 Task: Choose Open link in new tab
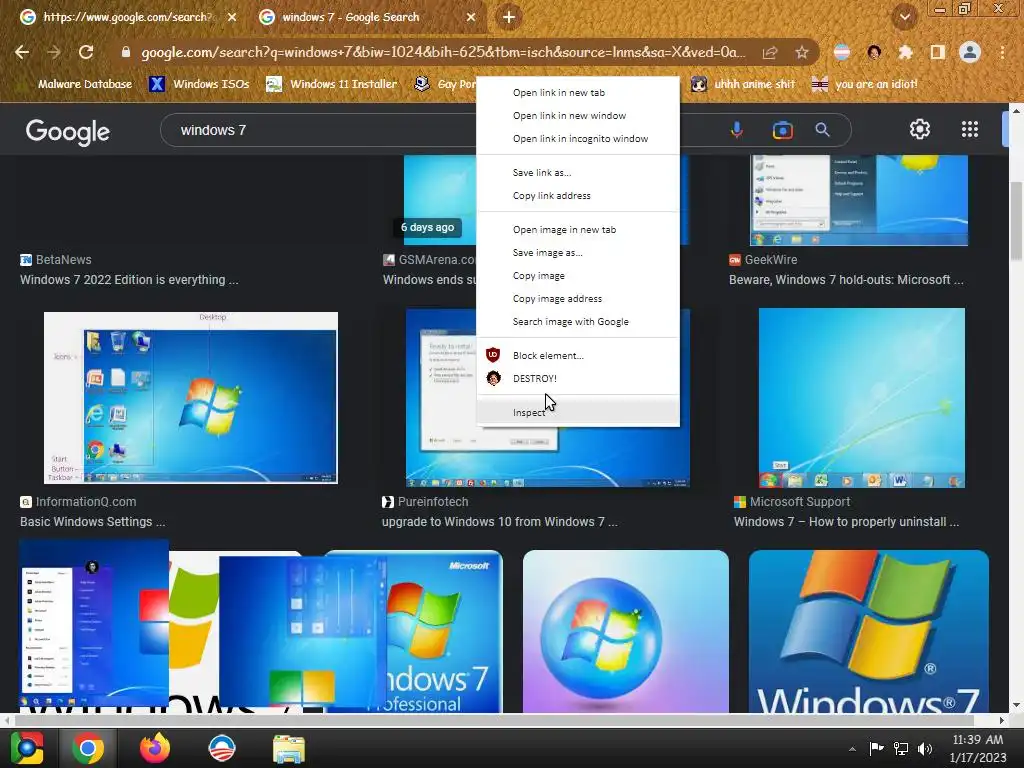(578, 93)
